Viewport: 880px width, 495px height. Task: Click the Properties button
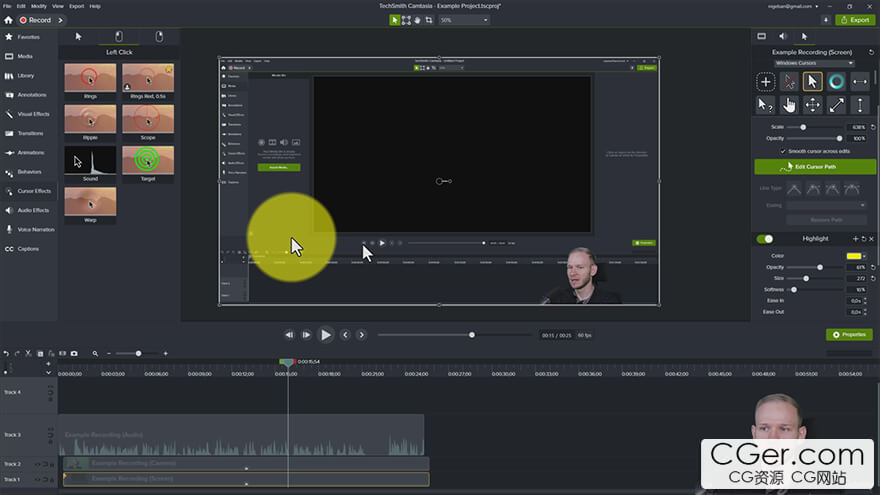click(849, 334)
